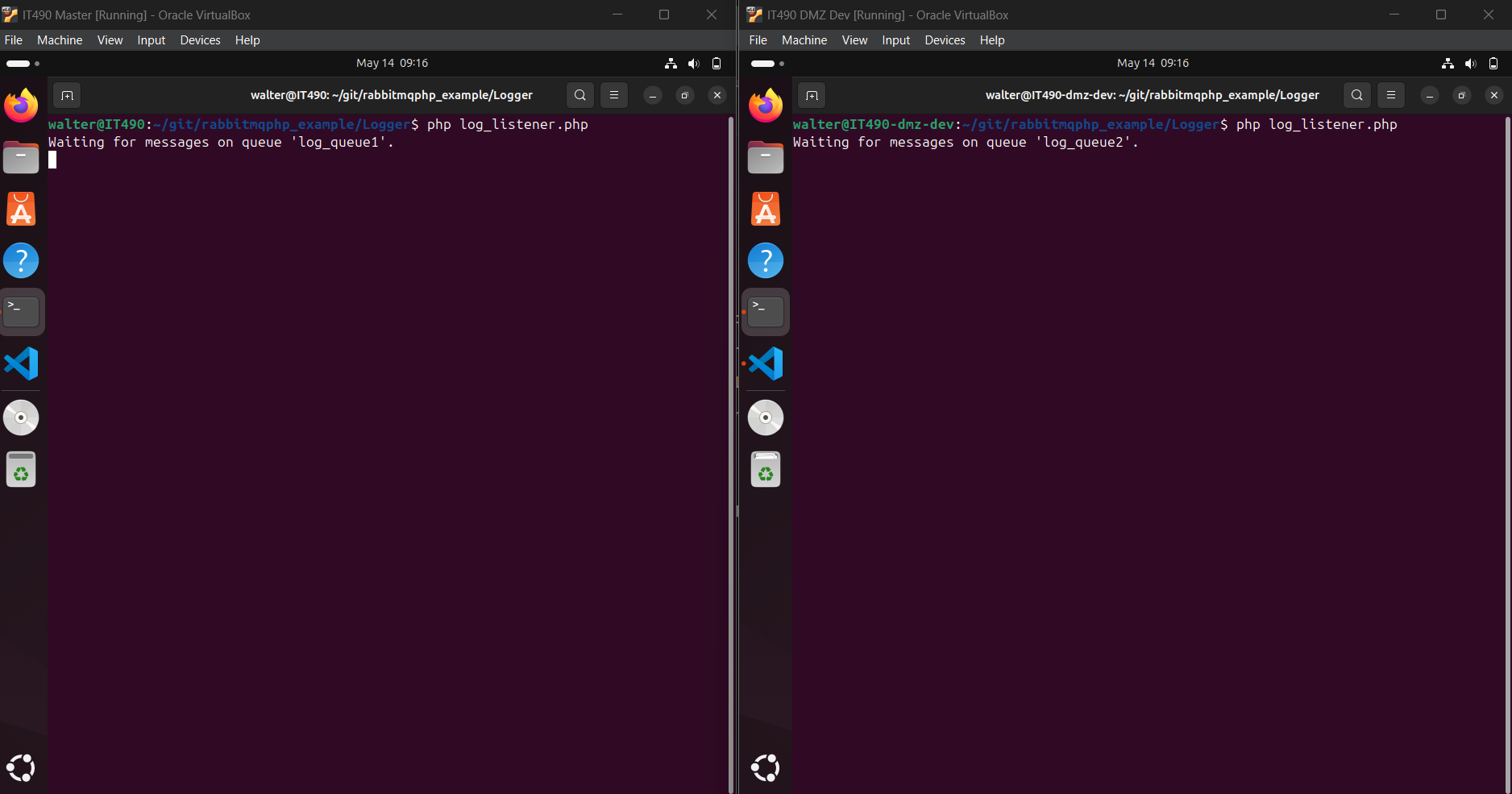
Task: Click the Master VM clock May 14 09:16
Action: [x=392, y=63]
